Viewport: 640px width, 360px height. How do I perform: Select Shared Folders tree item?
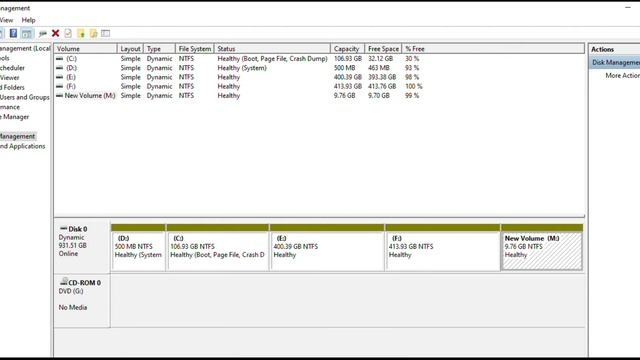tap(12, 87)
